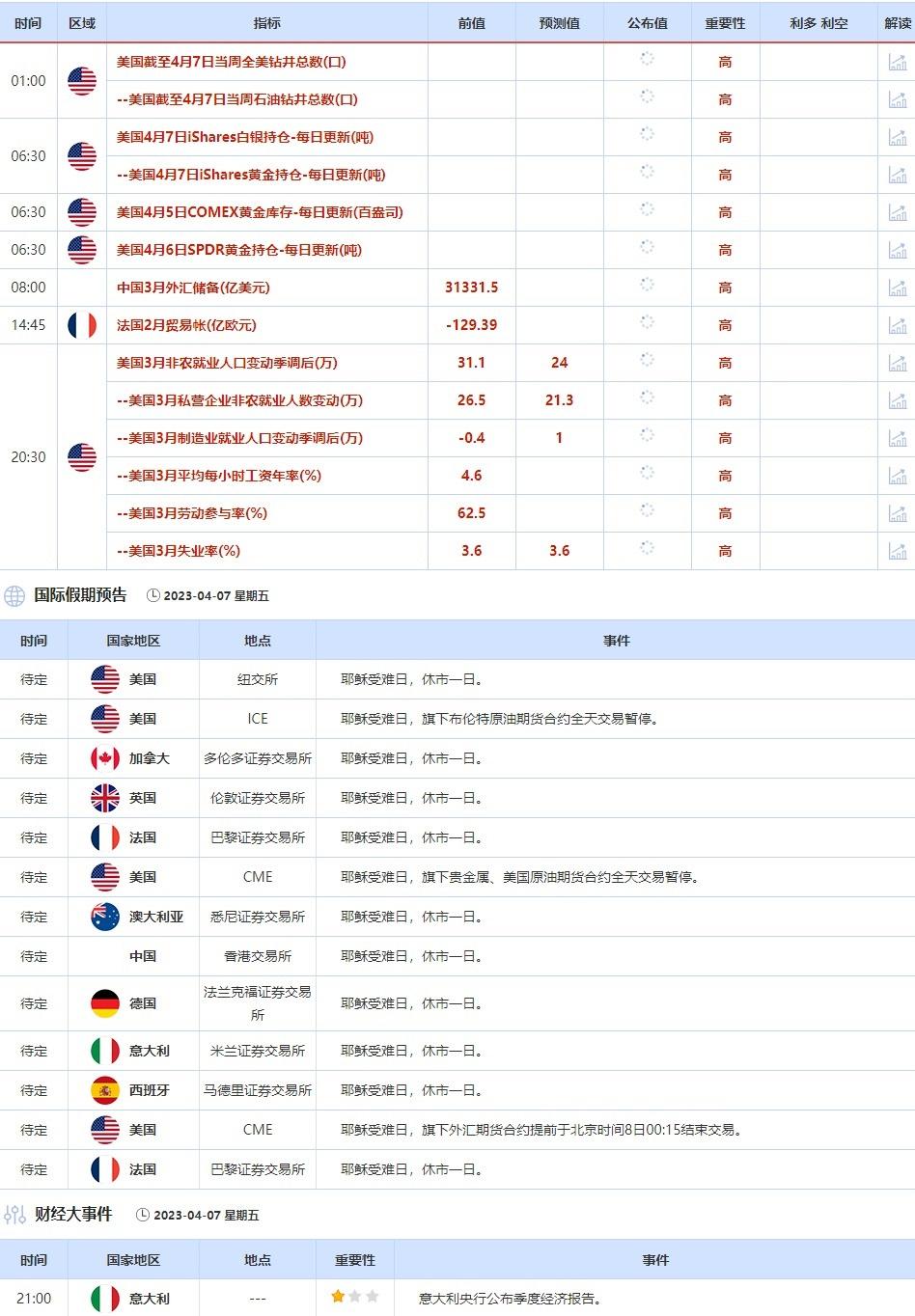Click the clock icon next to holiday date
The width and height of the screenshot is (915, 1316).
(152, 596)
